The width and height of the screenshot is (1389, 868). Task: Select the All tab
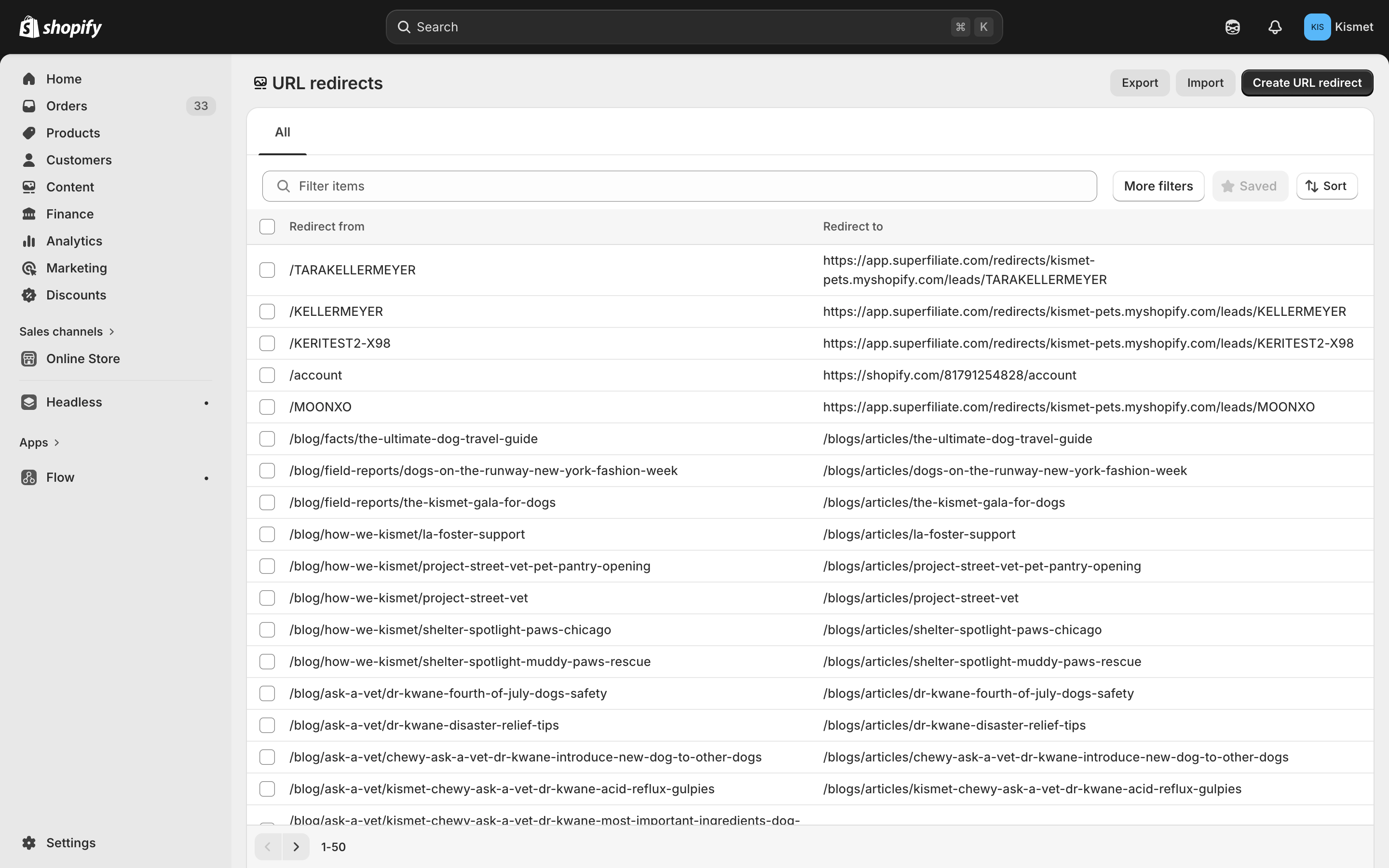(283, 133)
